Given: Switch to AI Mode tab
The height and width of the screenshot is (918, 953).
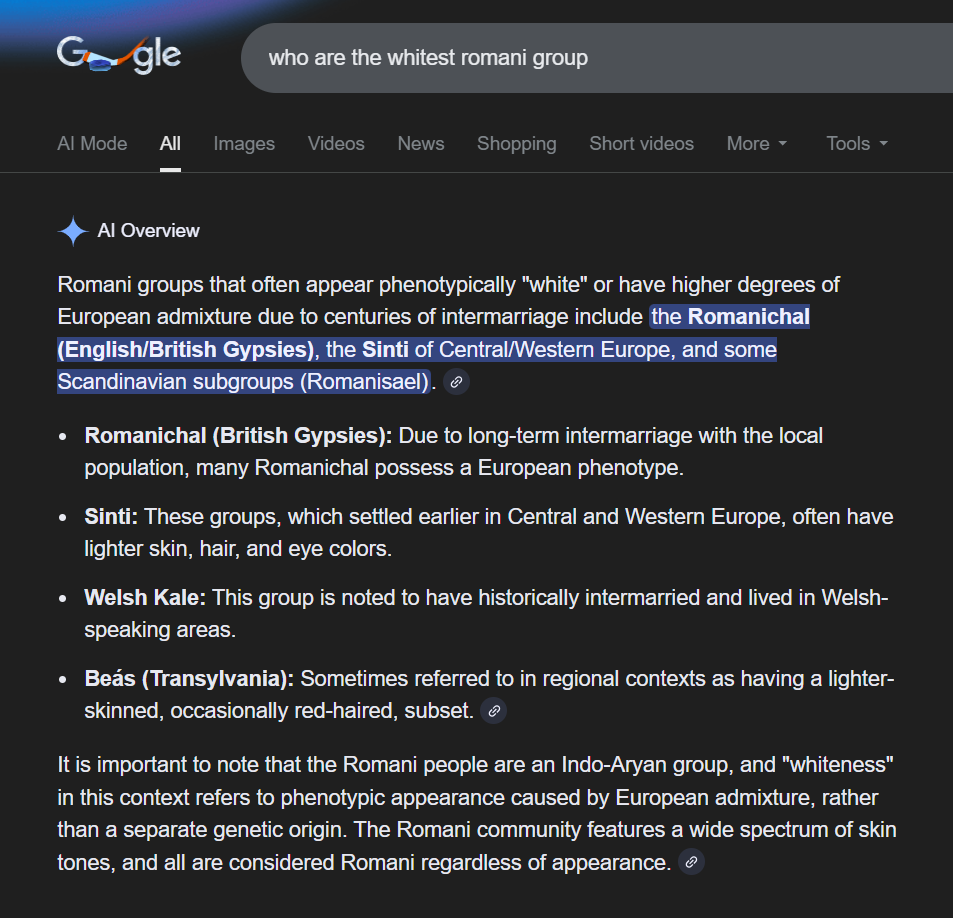Looking at the screenshot, I should [x=92, y=144].
